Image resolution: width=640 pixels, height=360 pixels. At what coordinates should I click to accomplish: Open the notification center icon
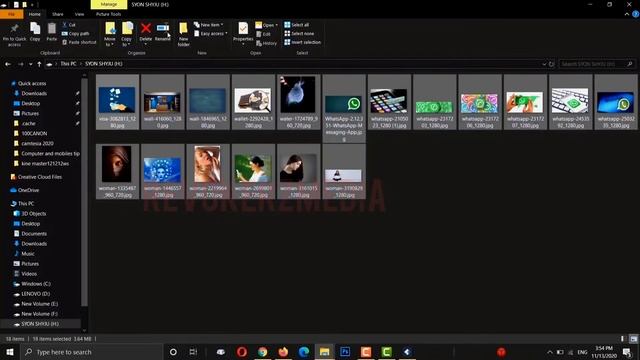click(627, 352)
